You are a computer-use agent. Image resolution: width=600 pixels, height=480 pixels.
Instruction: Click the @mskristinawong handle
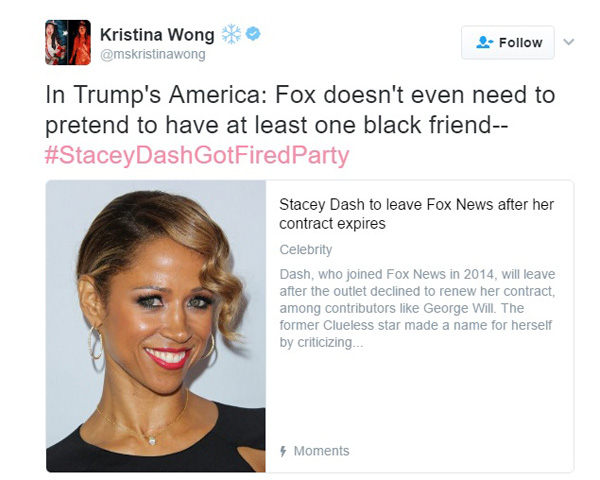(x=153, y=54)
